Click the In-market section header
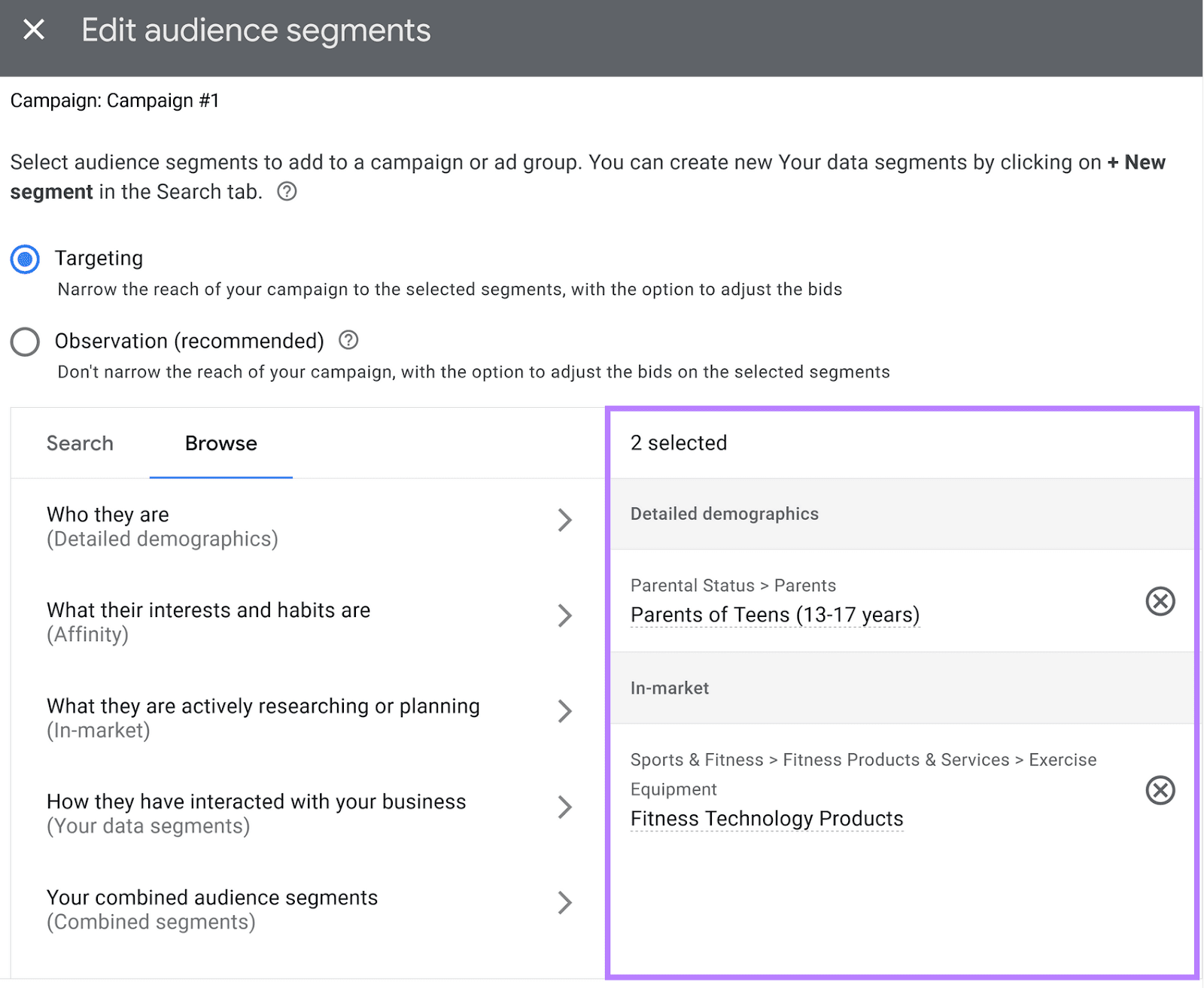 (669, 687)
